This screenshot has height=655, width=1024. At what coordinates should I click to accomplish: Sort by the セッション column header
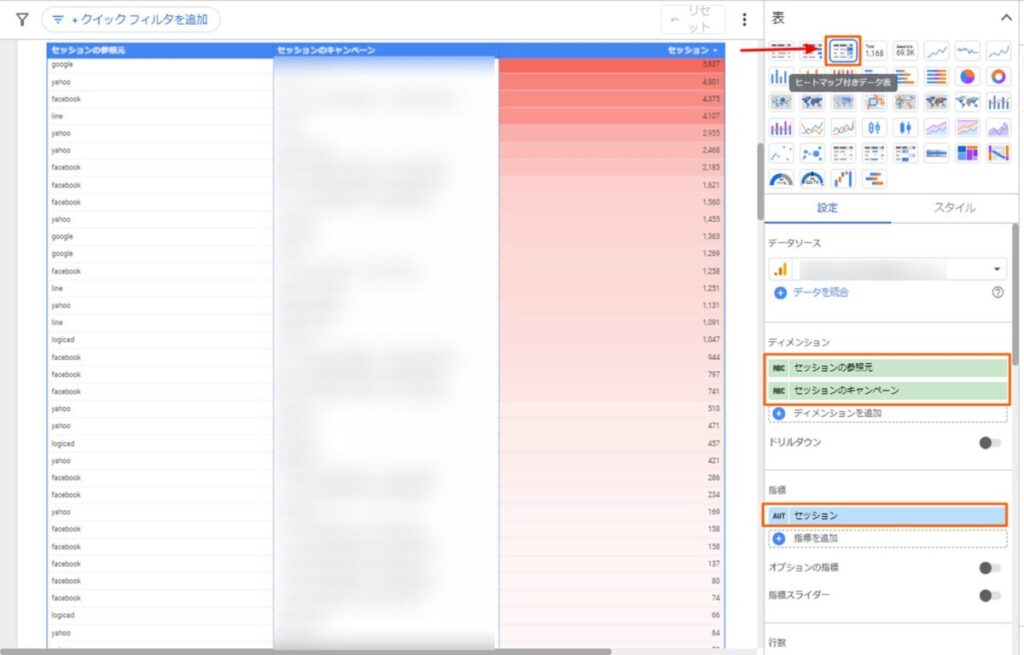692,50
